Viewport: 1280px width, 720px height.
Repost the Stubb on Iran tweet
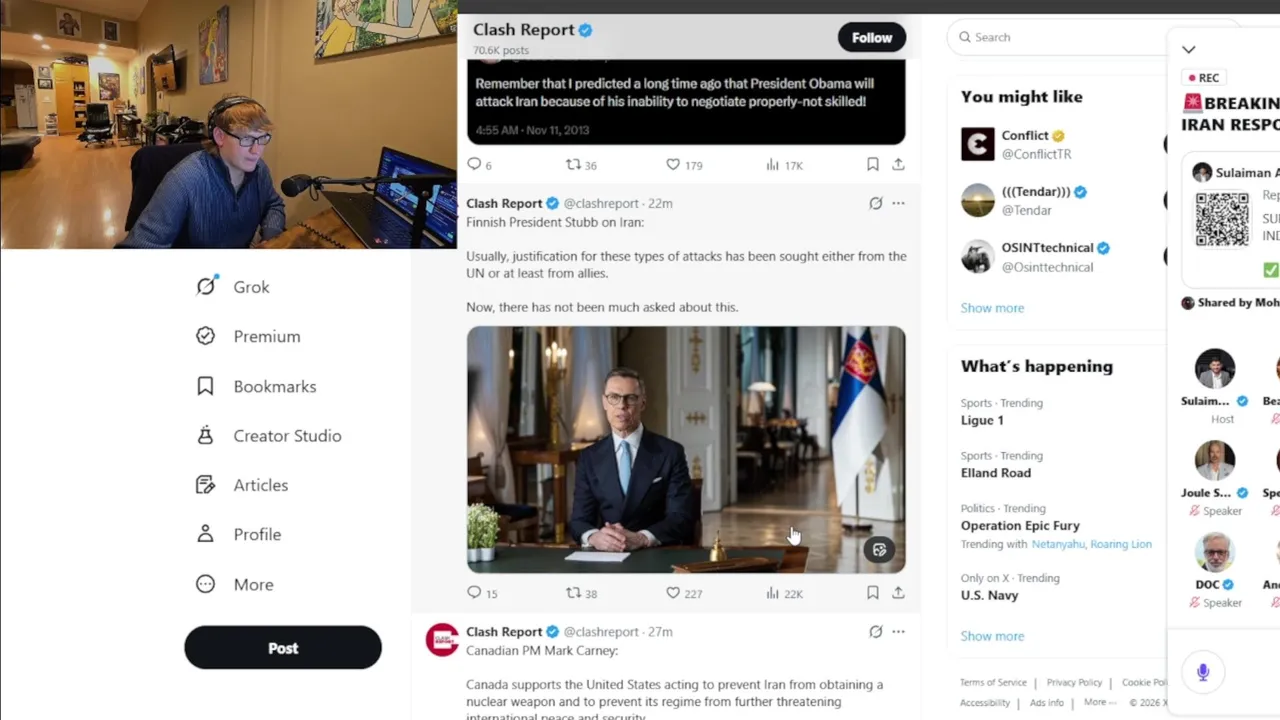pos(581,593)
